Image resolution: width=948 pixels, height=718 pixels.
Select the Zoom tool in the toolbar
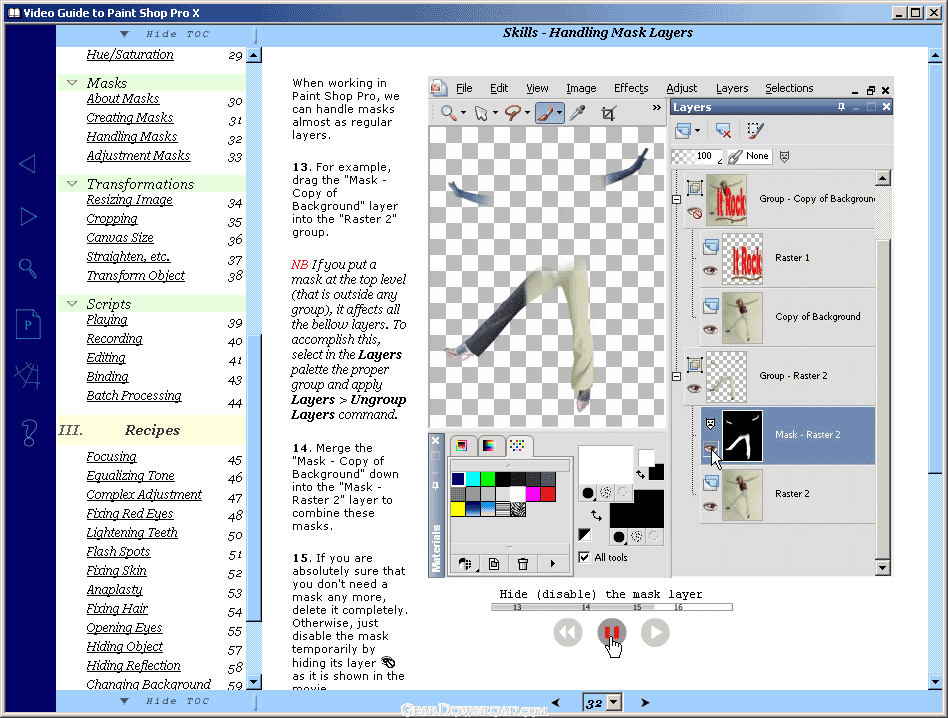[449, 113]
